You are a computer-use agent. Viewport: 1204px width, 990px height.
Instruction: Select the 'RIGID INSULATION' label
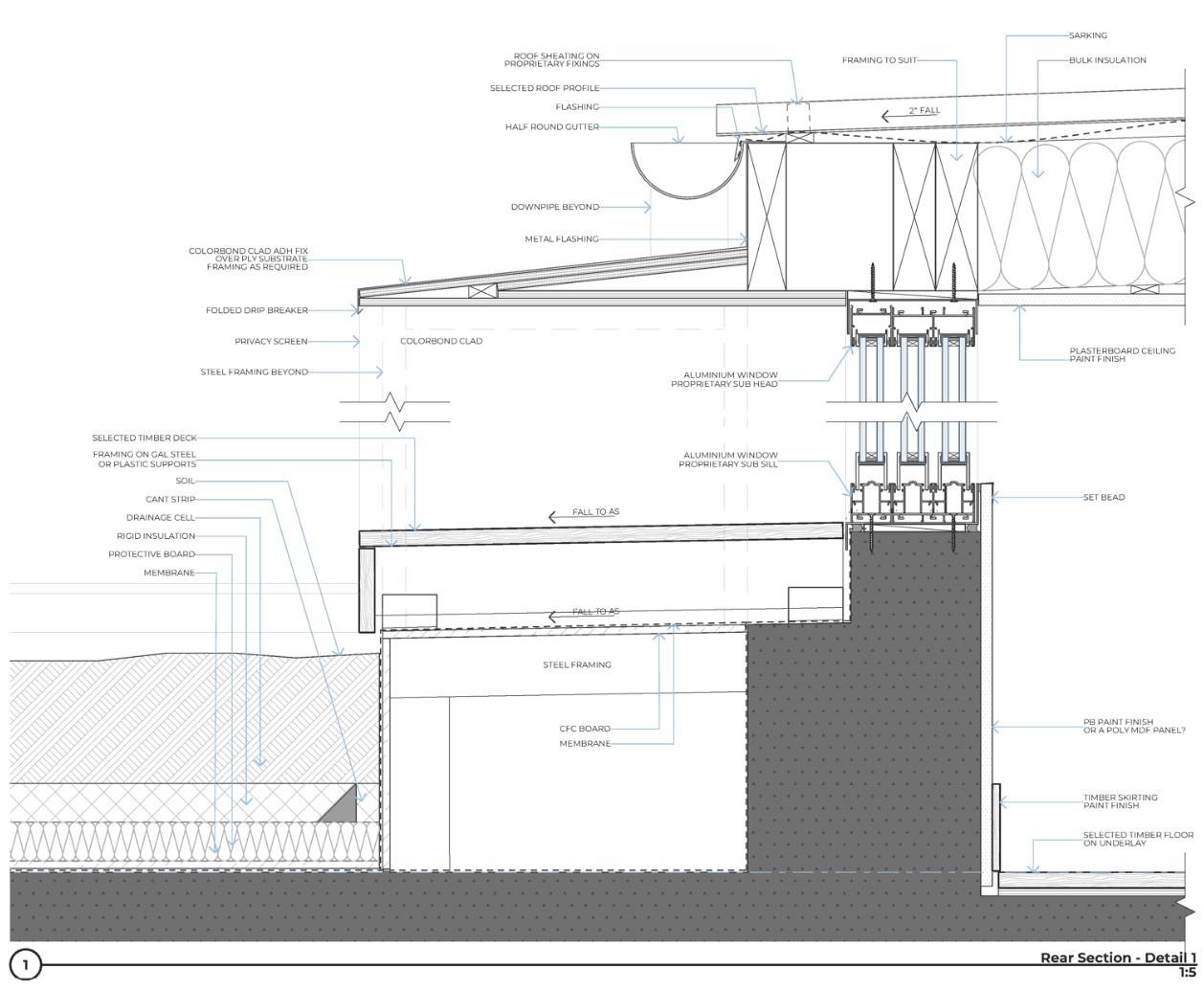[x=156, y=536]
